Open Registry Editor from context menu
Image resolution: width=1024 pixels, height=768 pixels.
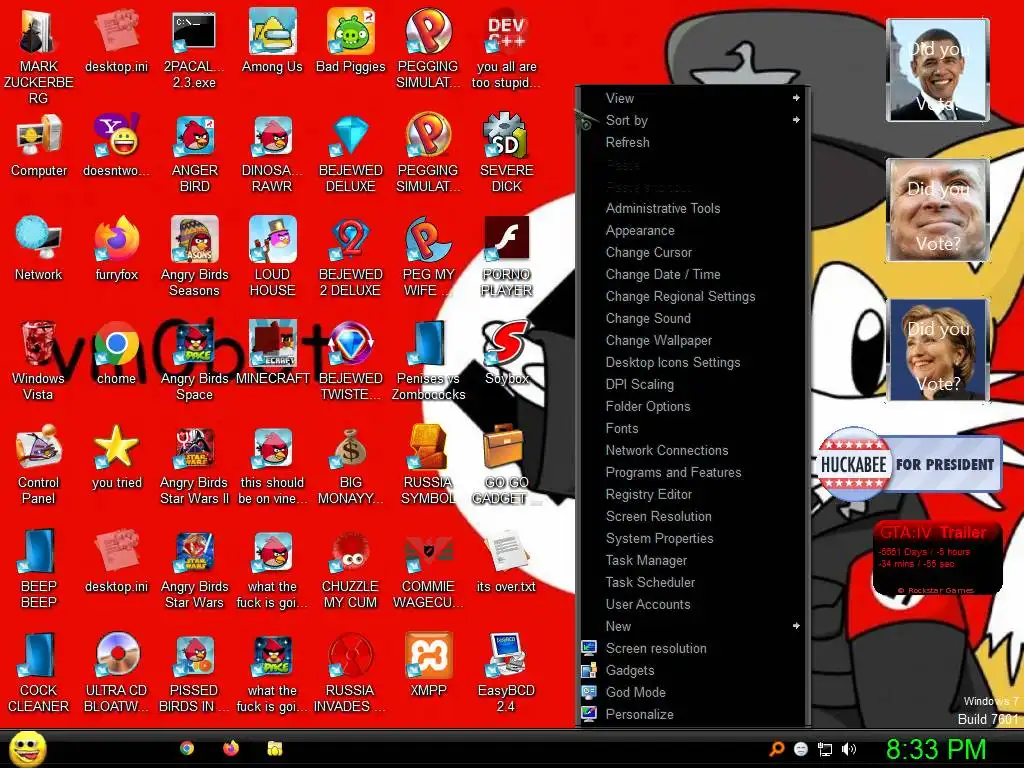(x=694, y=494)
